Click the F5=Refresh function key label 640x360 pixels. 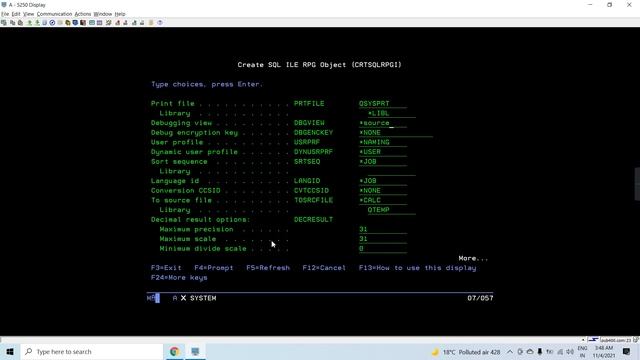pyautogui.click(x=268, y=268)
